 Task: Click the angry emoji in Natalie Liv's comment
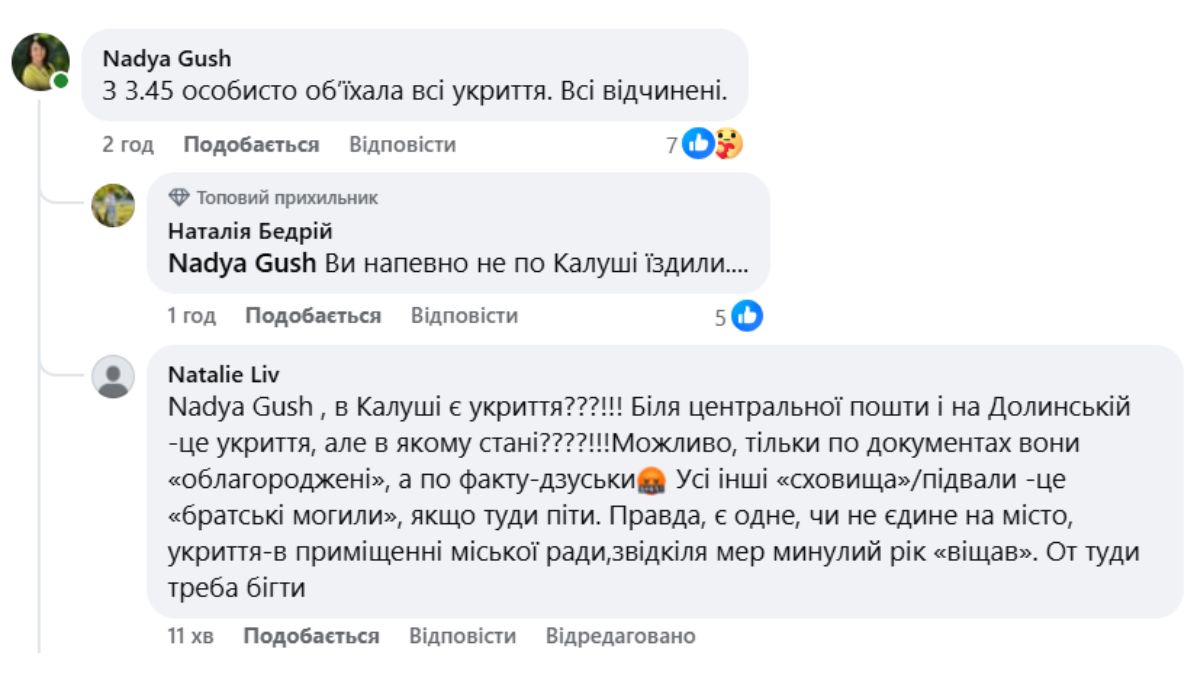point(651,481)
